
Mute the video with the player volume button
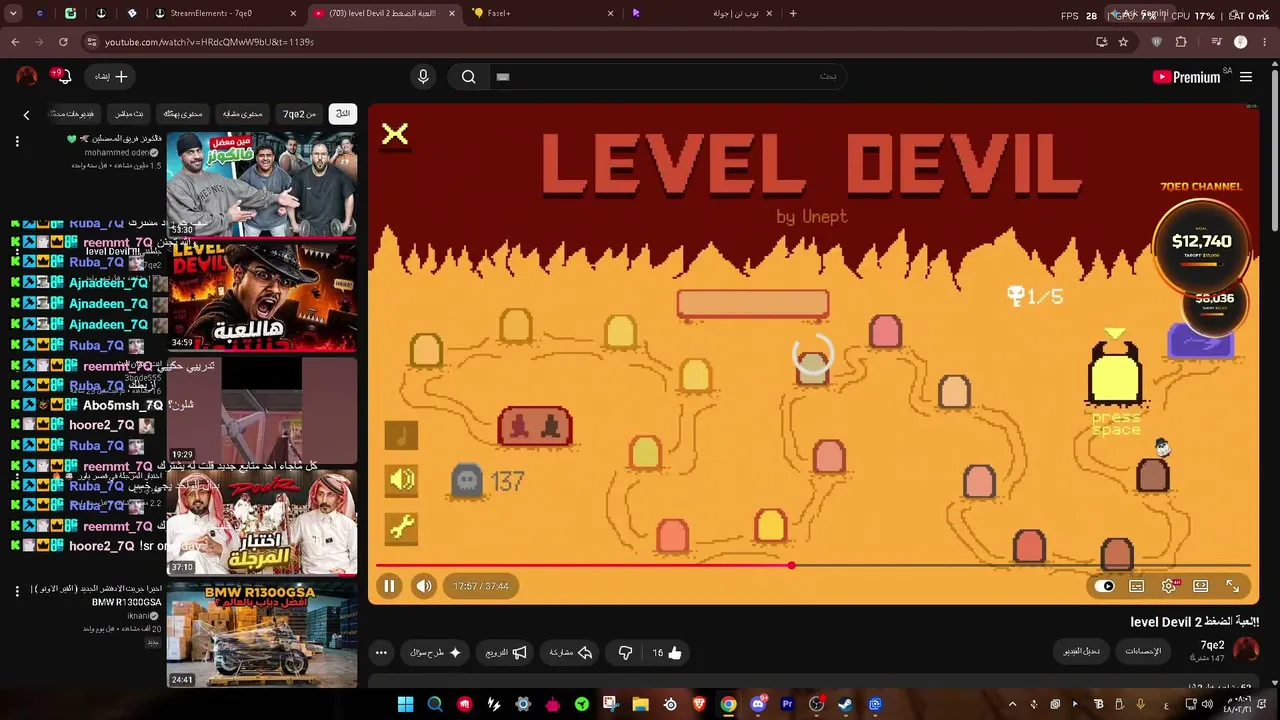click(x=424, y=586)
